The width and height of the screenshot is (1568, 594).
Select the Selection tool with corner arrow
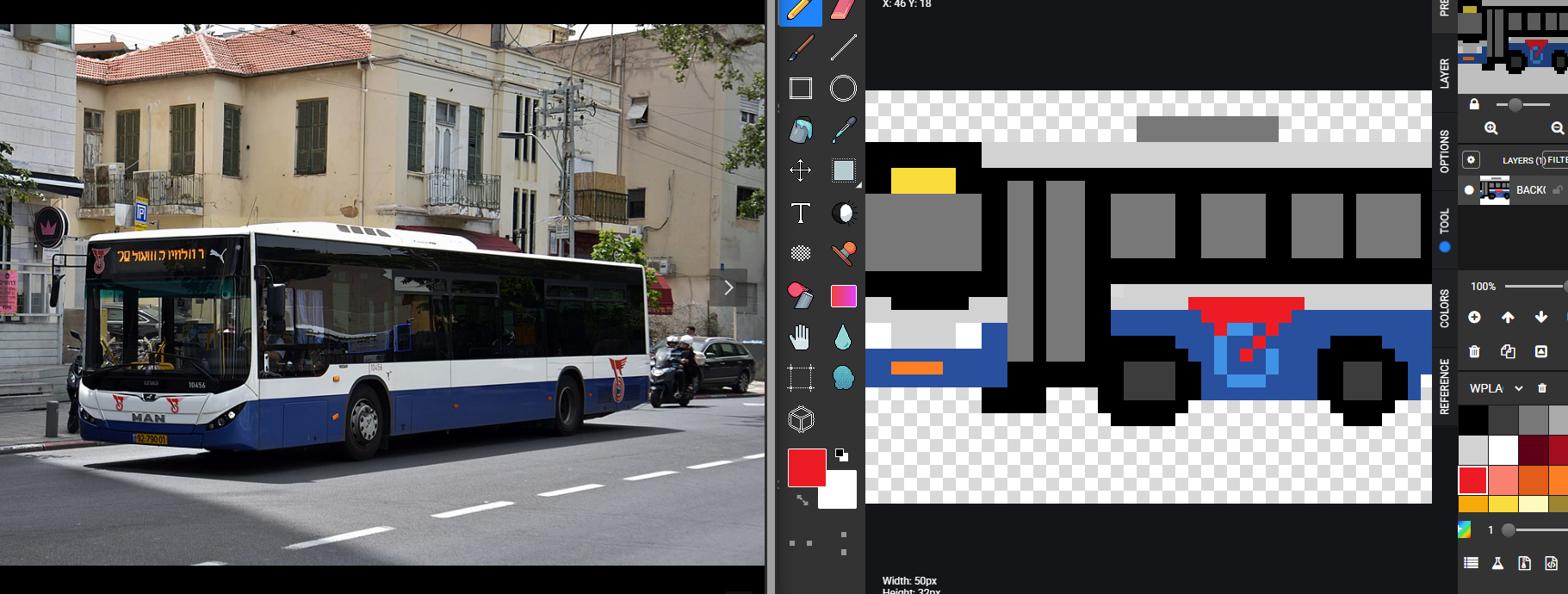tap(846, 171)
